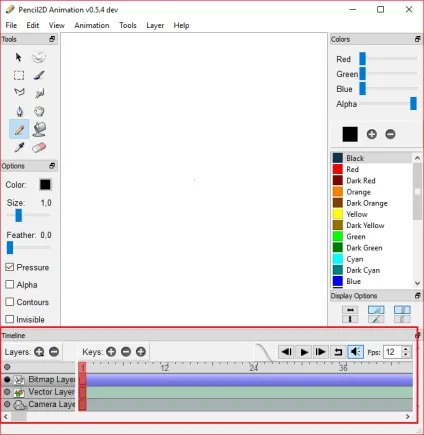Select the Hand tool
This screenshot has height=435, width=424.
(39, 111)
